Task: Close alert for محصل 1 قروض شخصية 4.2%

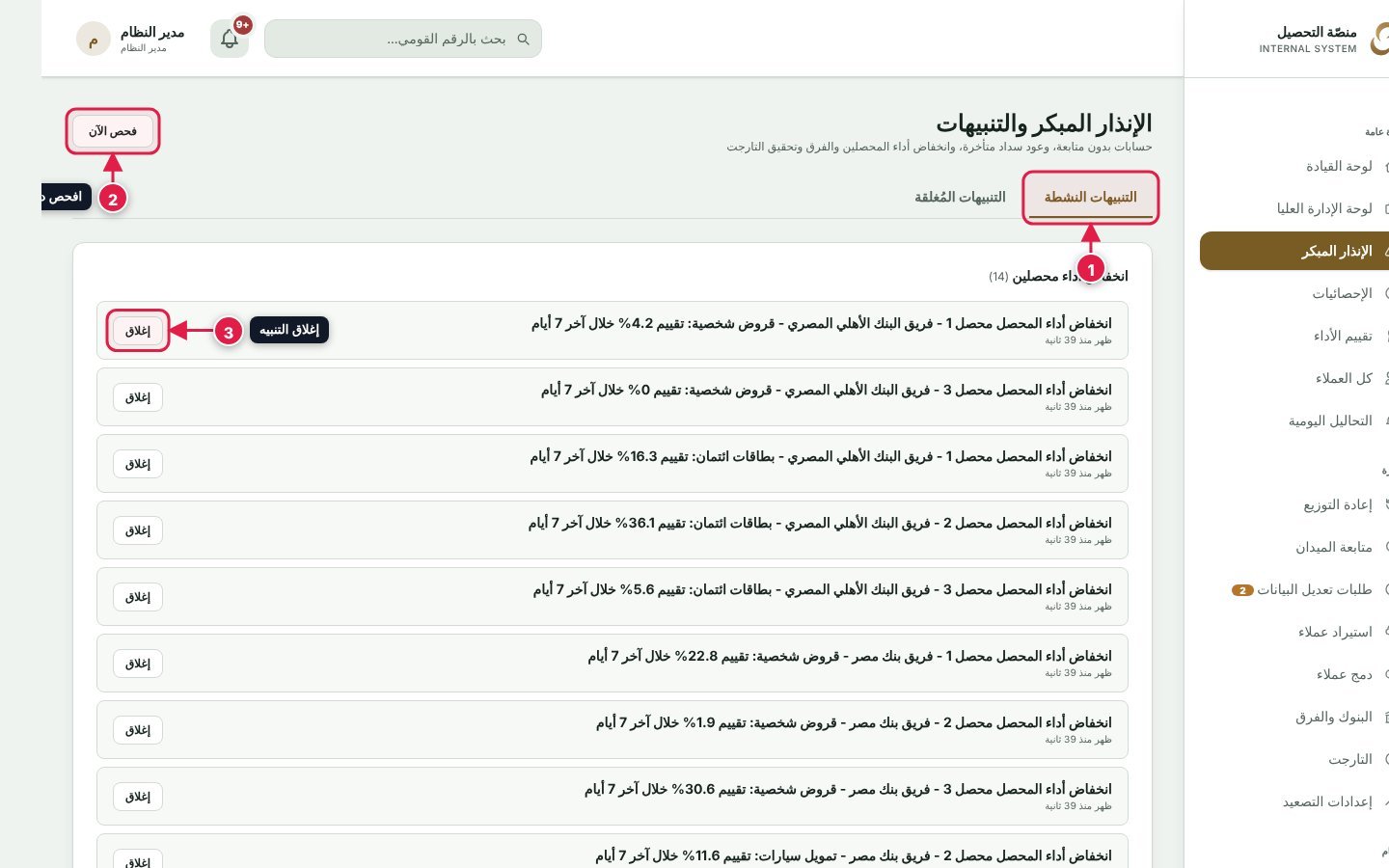Action: (x=138, y=331)
